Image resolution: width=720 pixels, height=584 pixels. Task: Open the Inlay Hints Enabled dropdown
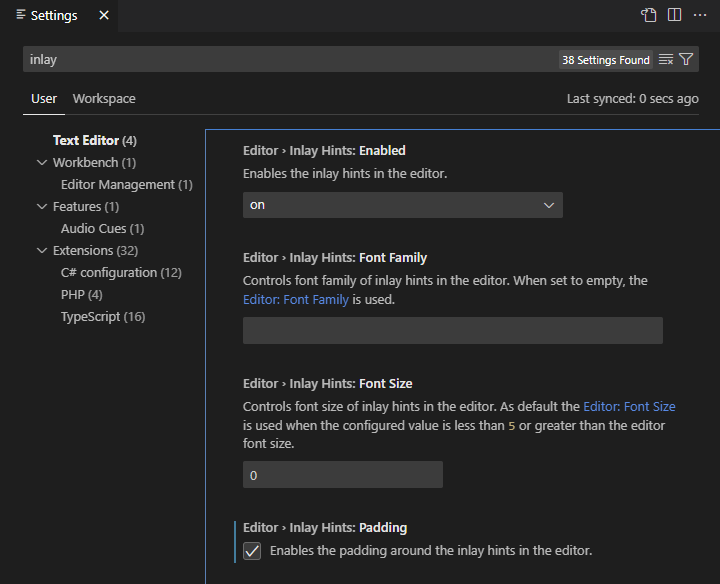(402, 205)
